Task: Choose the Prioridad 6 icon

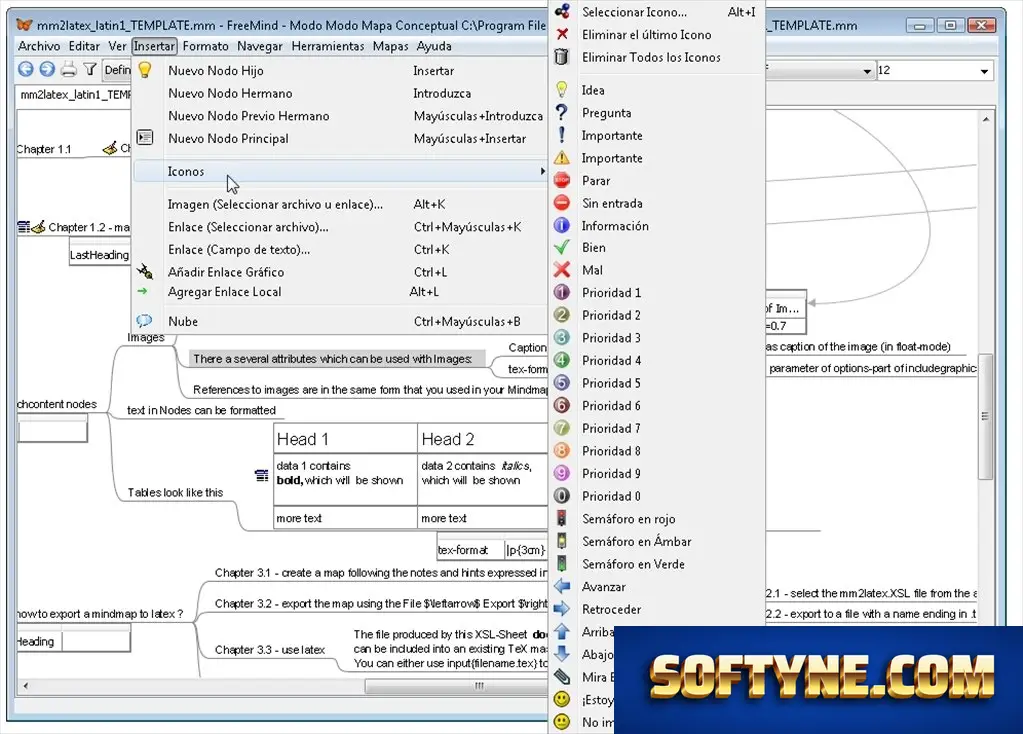Action: click(561, 405)
